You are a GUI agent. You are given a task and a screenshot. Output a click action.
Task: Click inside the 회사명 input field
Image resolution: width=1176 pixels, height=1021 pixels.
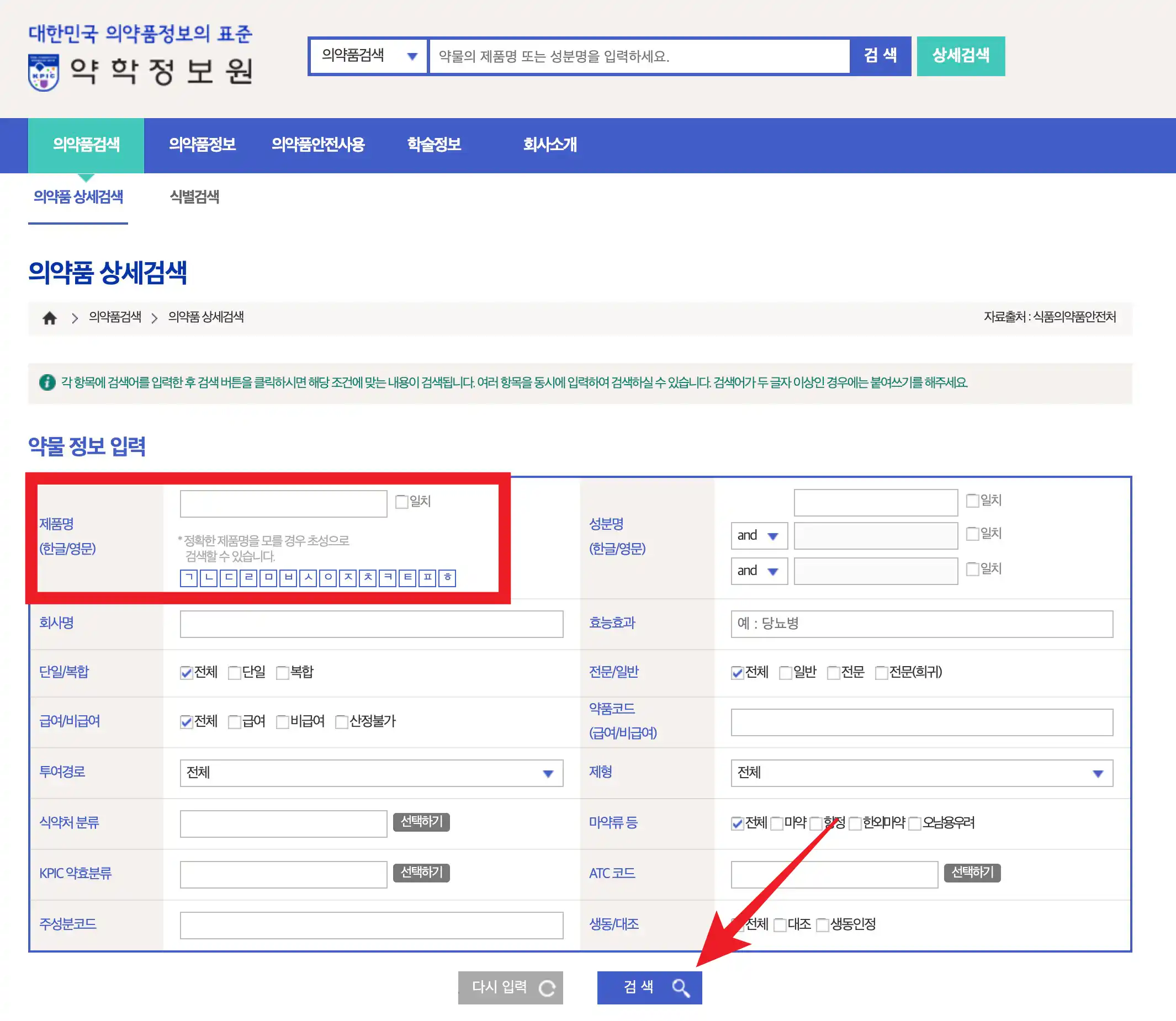click(x=370, y=624)
